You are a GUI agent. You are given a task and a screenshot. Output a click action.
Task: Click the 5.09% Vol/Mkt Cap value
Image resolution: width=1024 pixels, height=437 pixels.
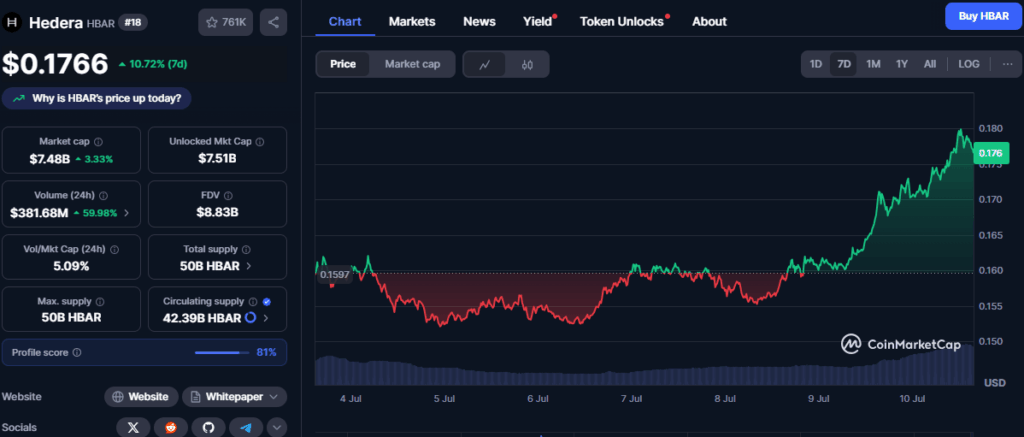tap(71, 267)
